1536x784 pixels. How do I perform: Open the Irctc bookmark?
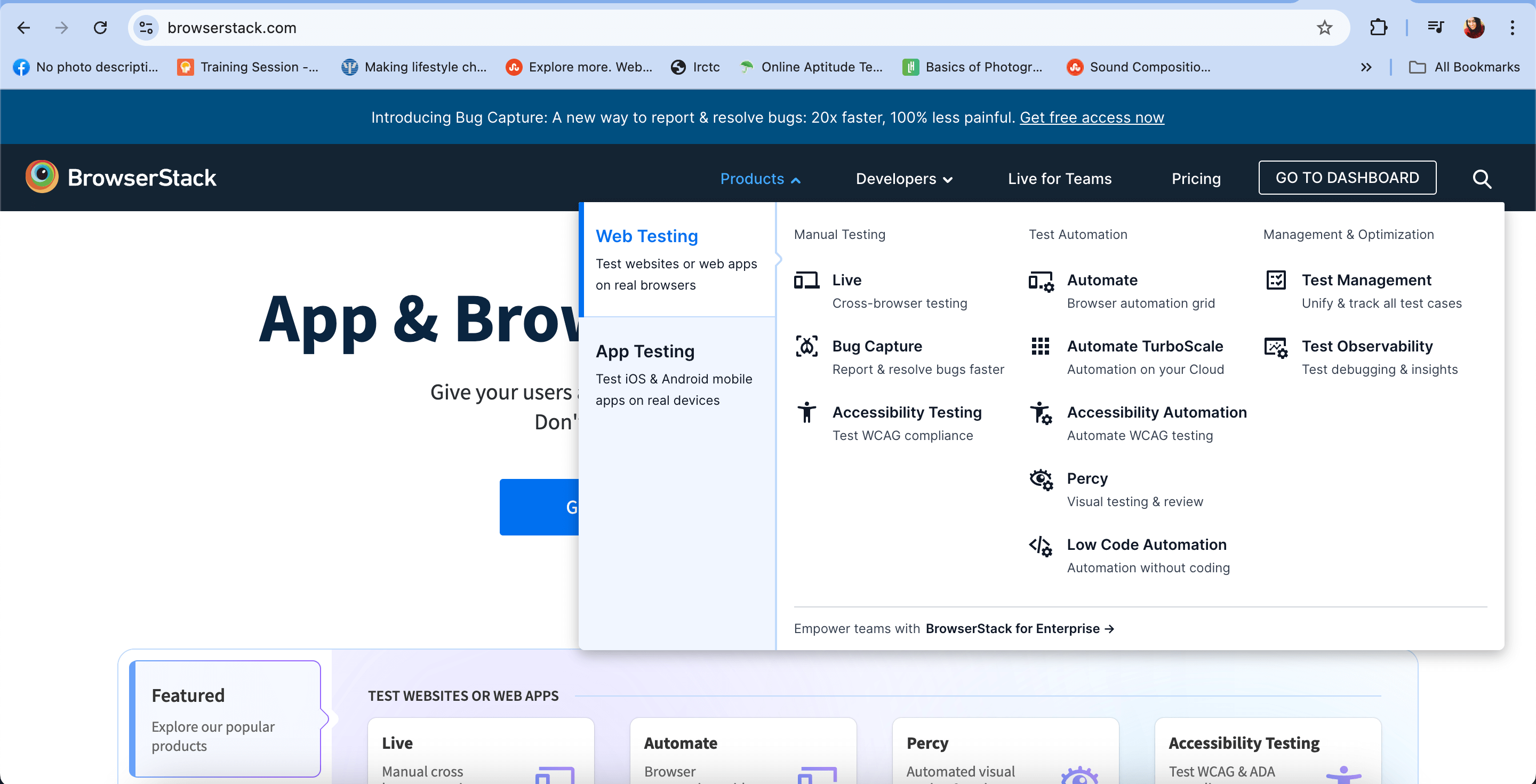(x=695, y=67)
